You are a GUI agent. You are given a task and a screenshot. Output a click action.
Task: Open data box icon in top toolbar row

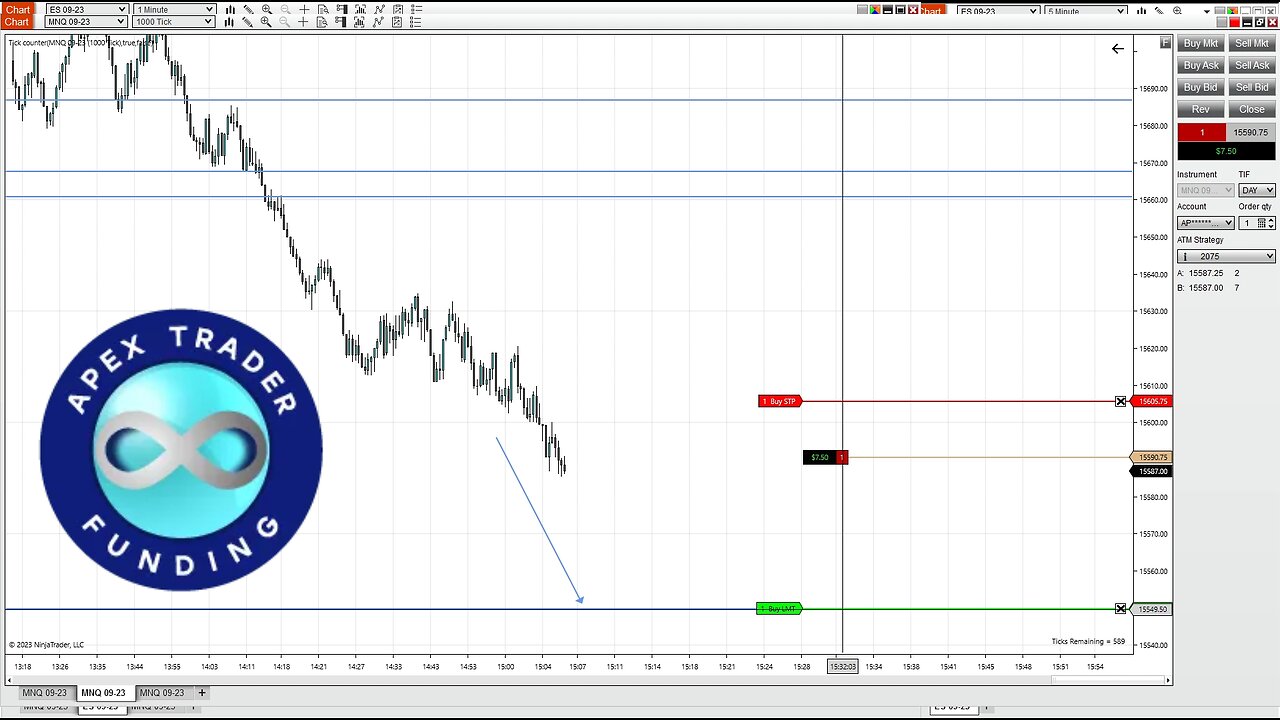coord(323,9)
